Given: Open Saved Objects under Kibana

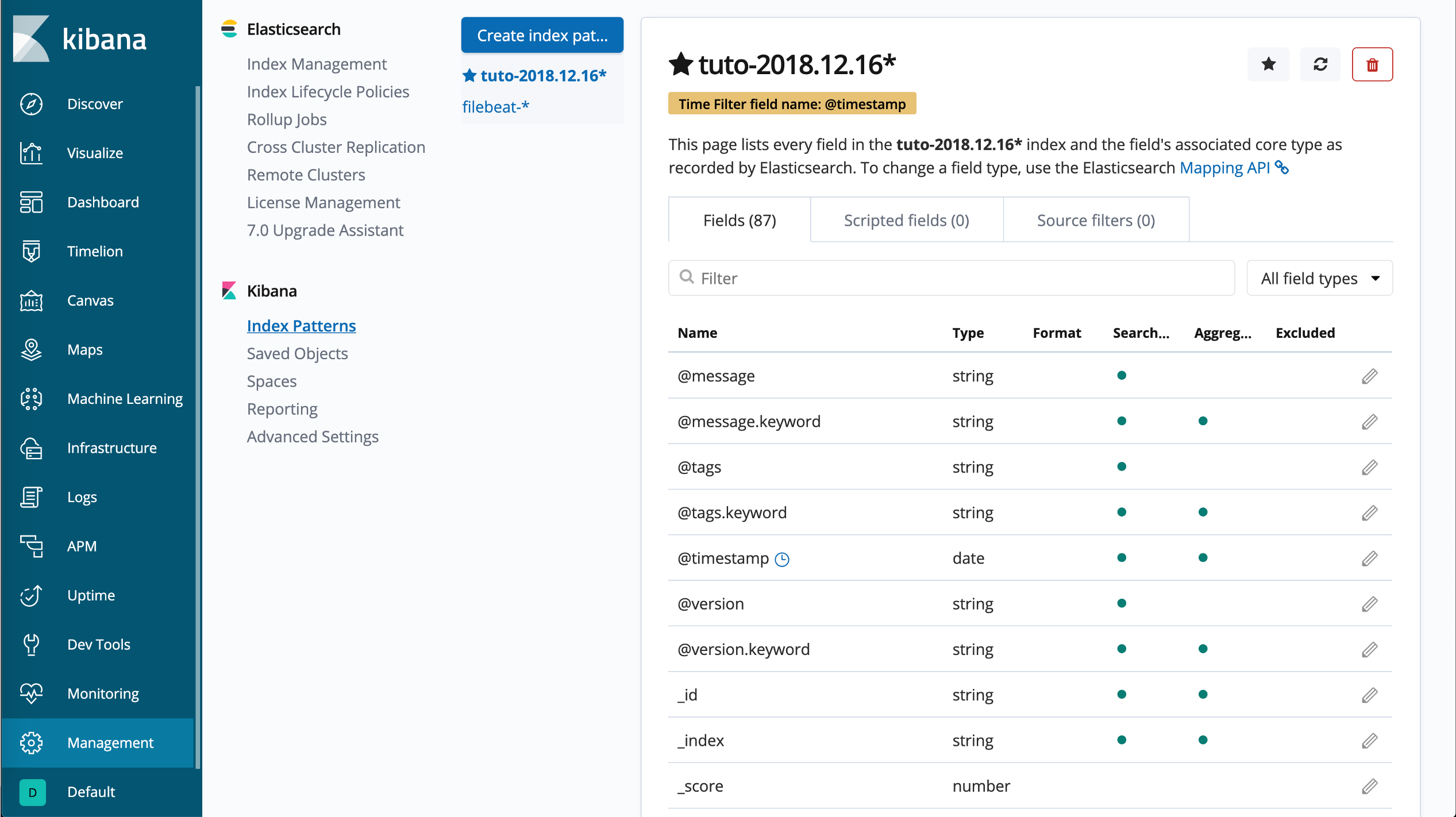Looking at the screenshot, I should coord(297,353).
